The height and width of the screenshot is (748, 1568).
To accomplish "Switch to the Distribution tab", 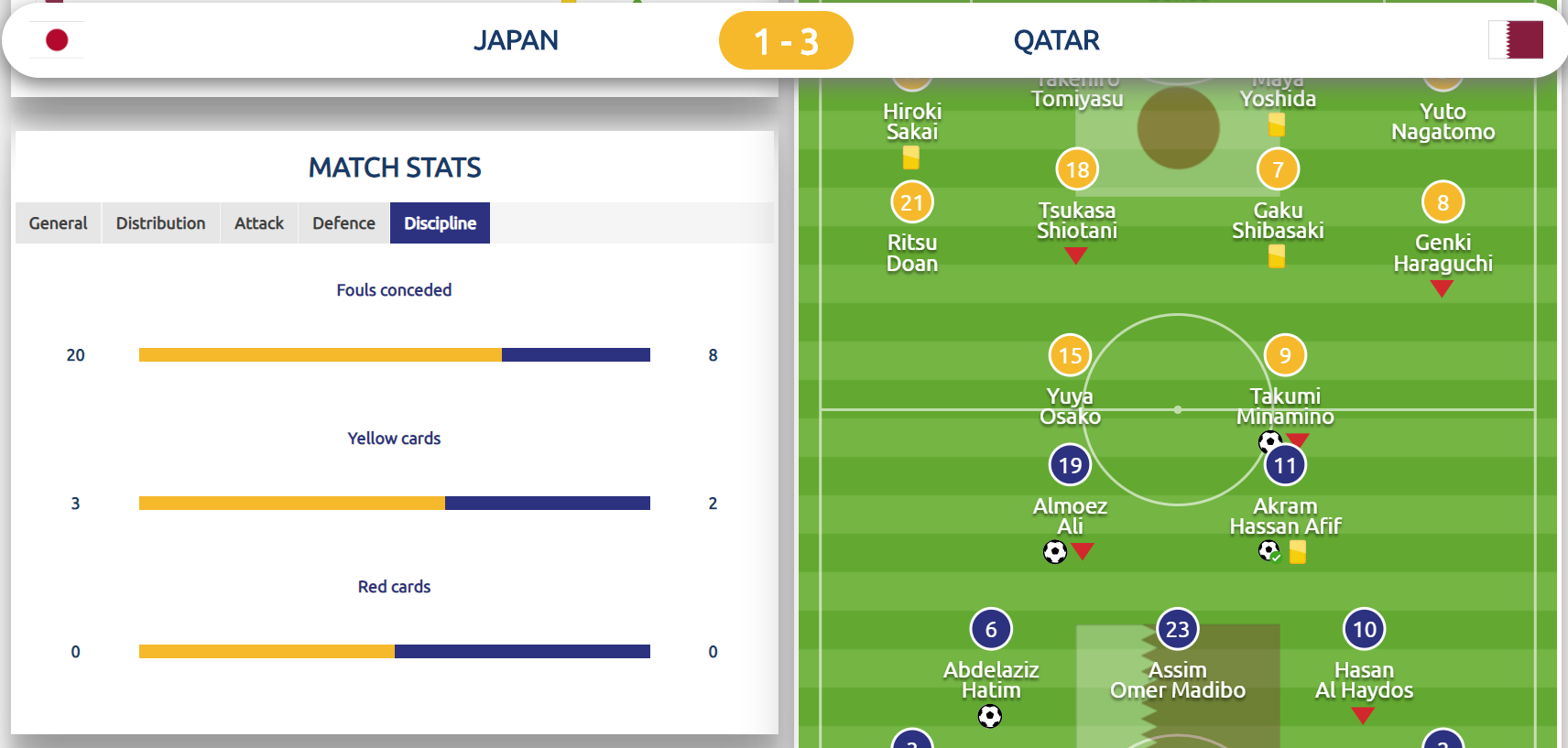I will coord(160,223).
